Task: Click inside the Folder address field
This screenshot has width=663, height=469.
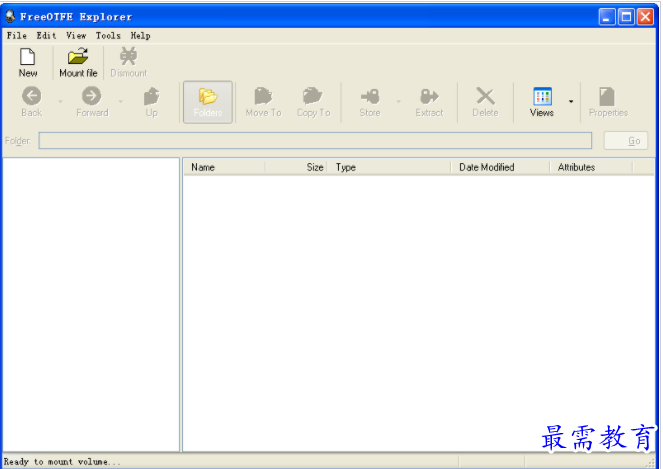Action: (315, 140)
